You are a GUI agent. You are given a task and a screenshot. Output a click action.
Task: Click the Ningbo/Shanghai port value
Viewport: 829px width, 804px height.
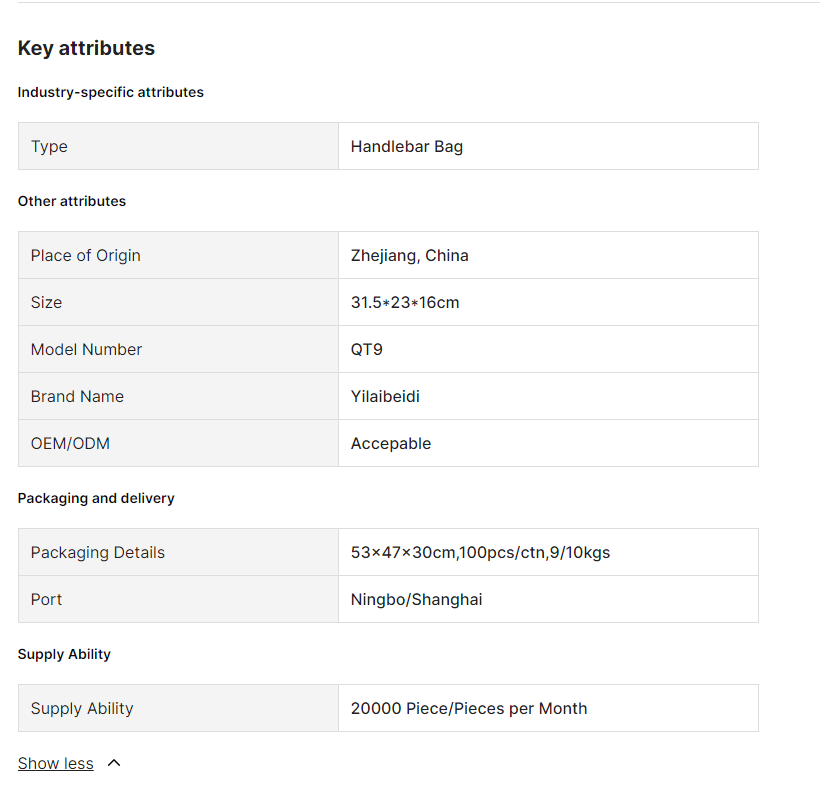pos(416,599)
